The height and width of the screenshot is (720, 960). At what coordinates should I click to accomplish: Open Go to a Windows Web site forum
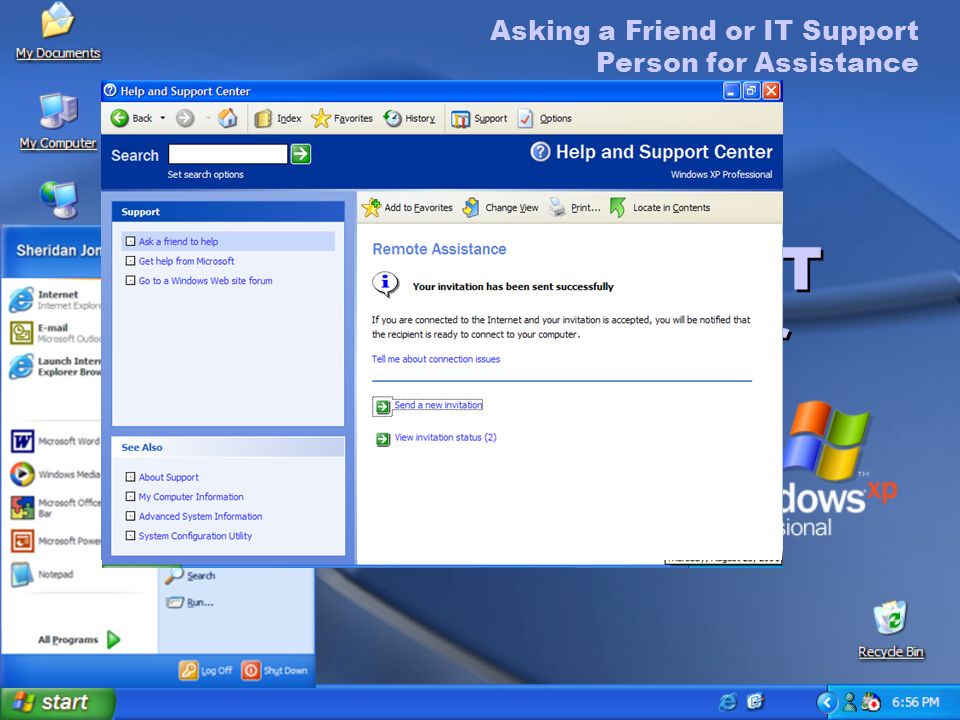tap(205, 280)
